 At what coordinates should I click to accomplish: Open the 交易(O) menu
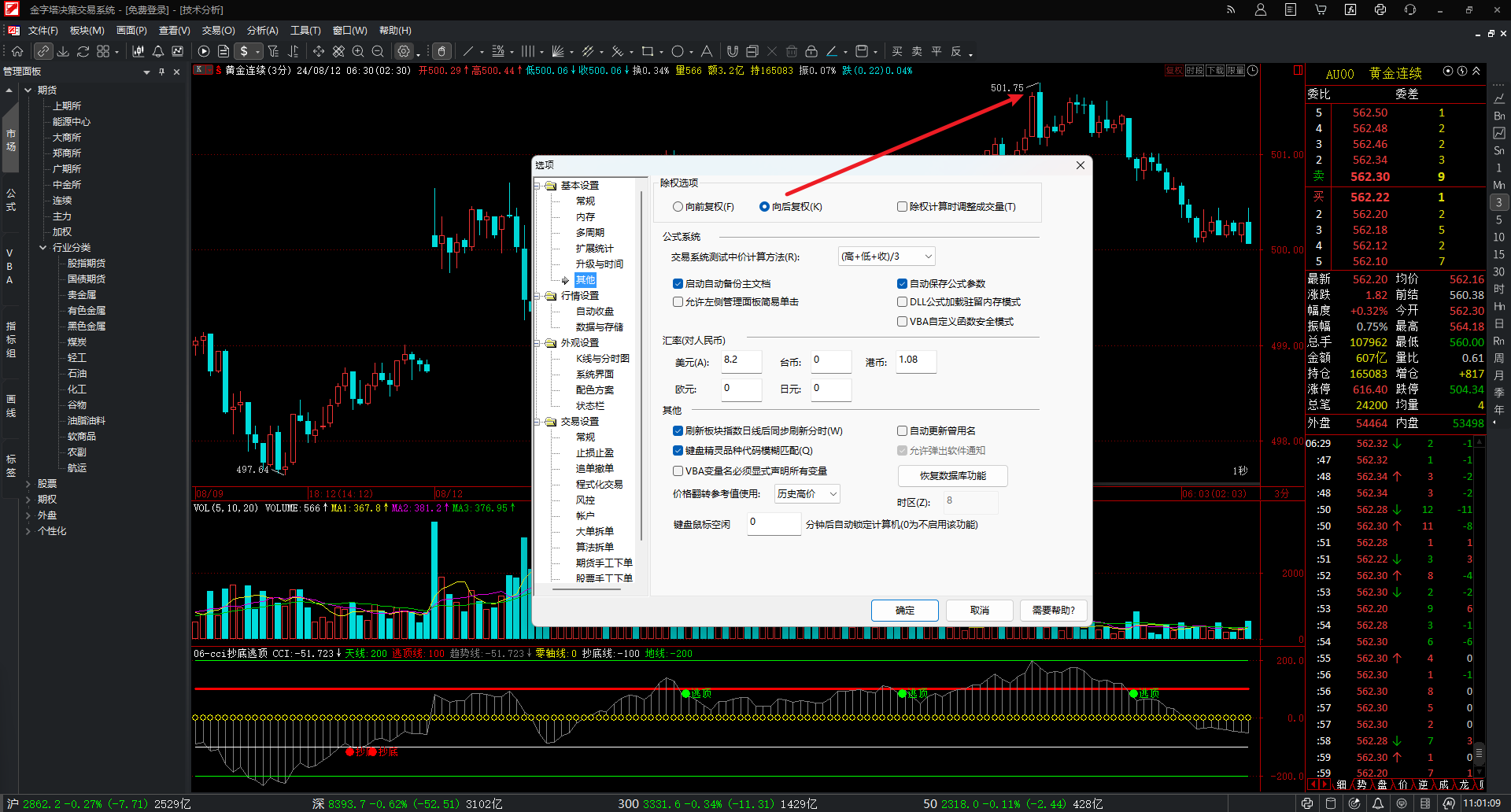218,31
